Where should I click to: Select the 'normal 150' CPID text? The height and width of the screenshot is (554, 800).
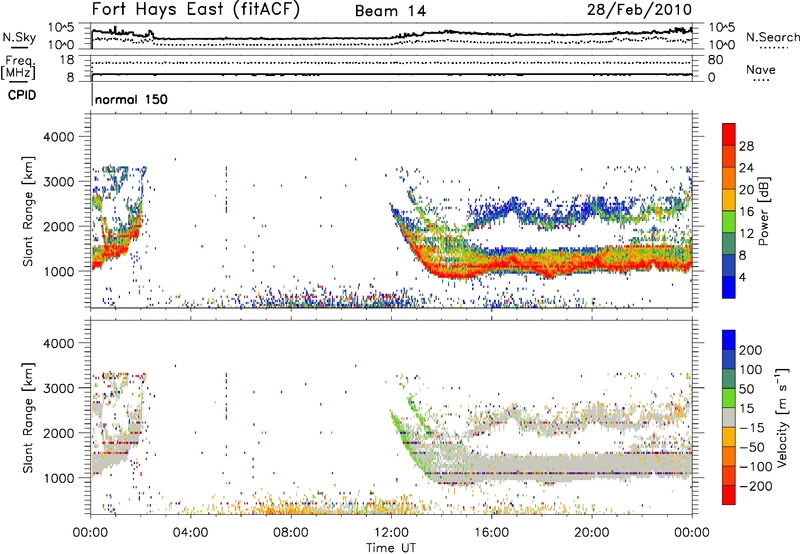coord(131,99)
